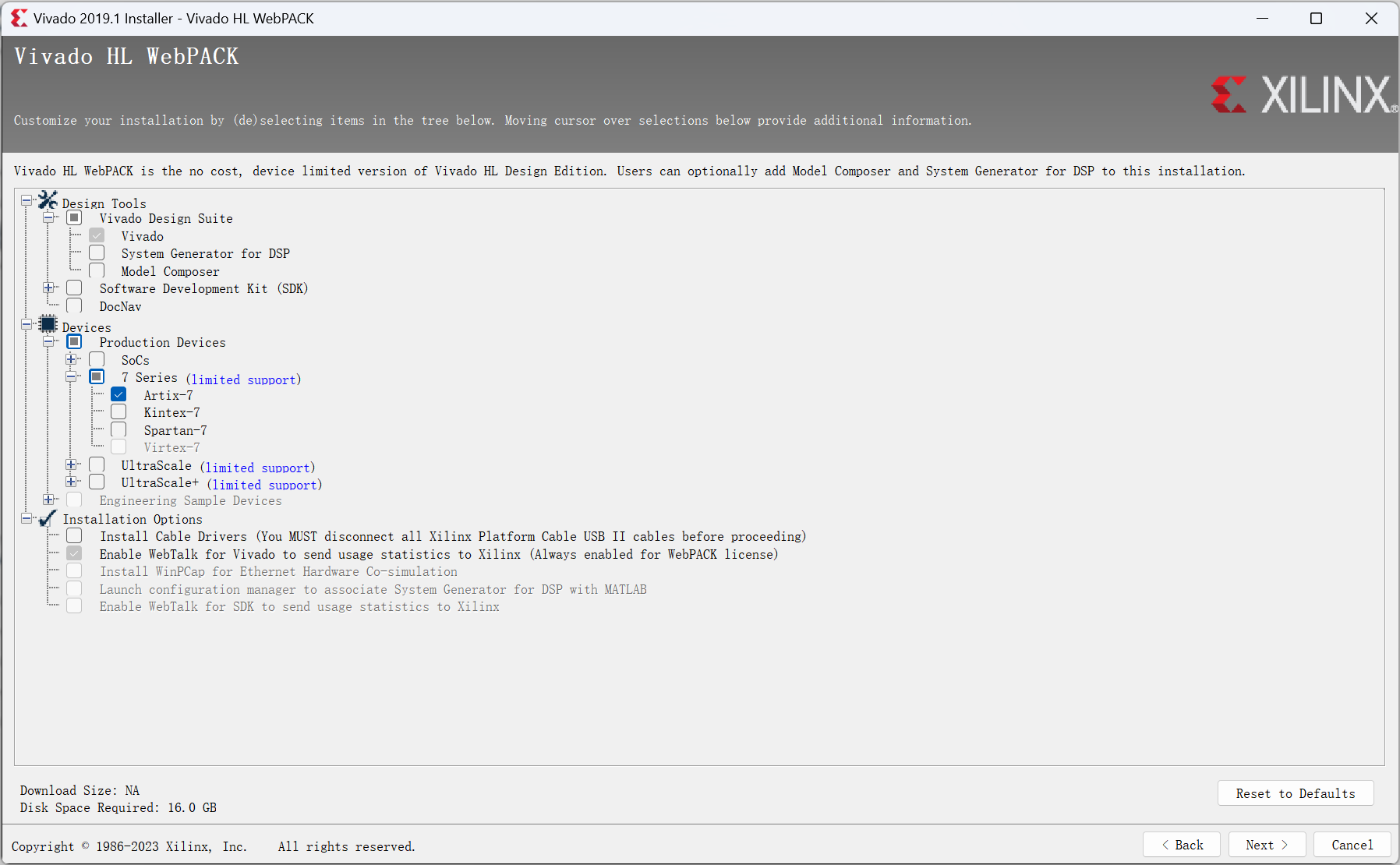Uncheck the Artix-7 device checkbox
1400x865 pixels.
pyautogui.click(x=118, y=394)
